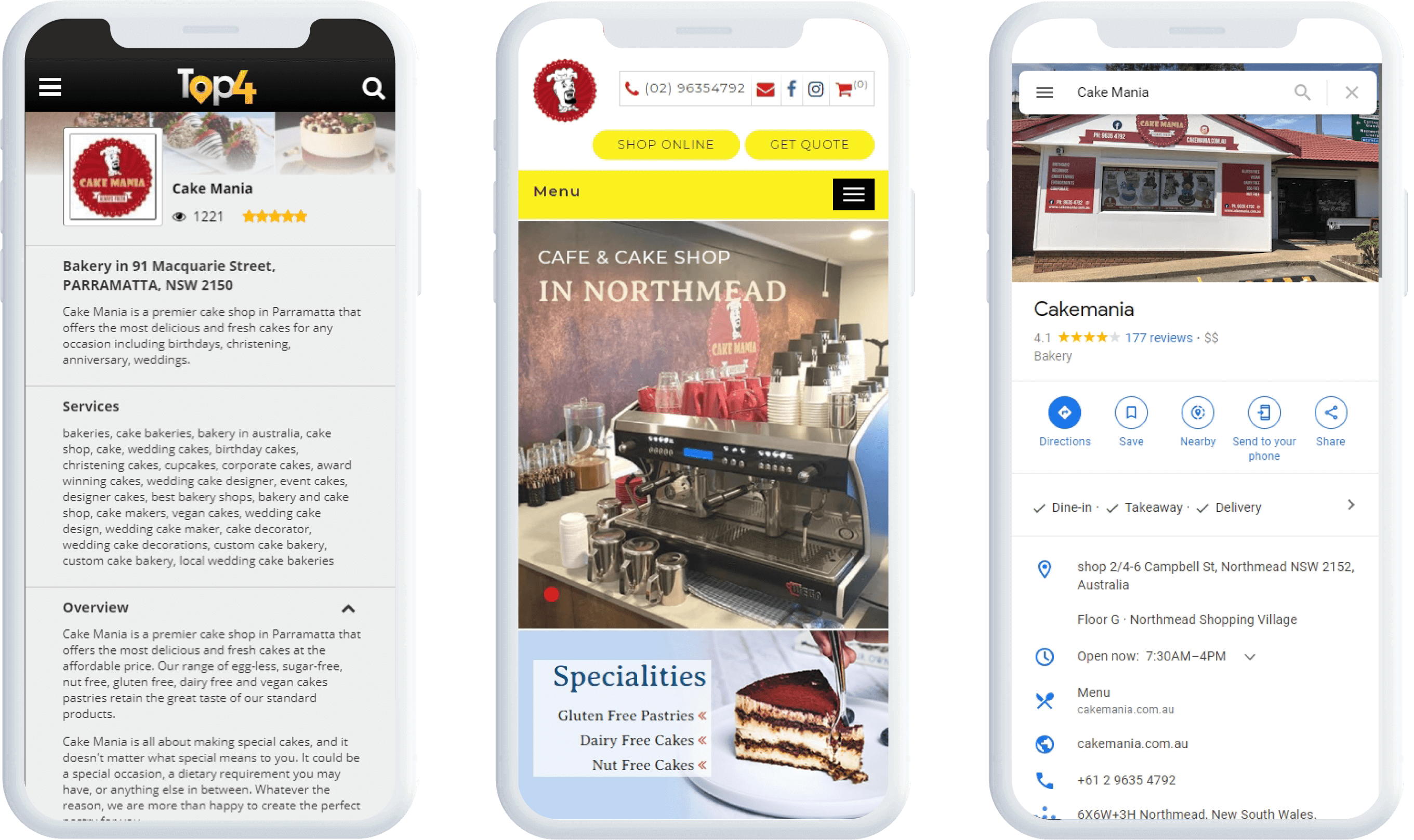The image size is (1414, 840).
Task: Click the Facebook icon on Cake Mania site
Action: point(790,90)
